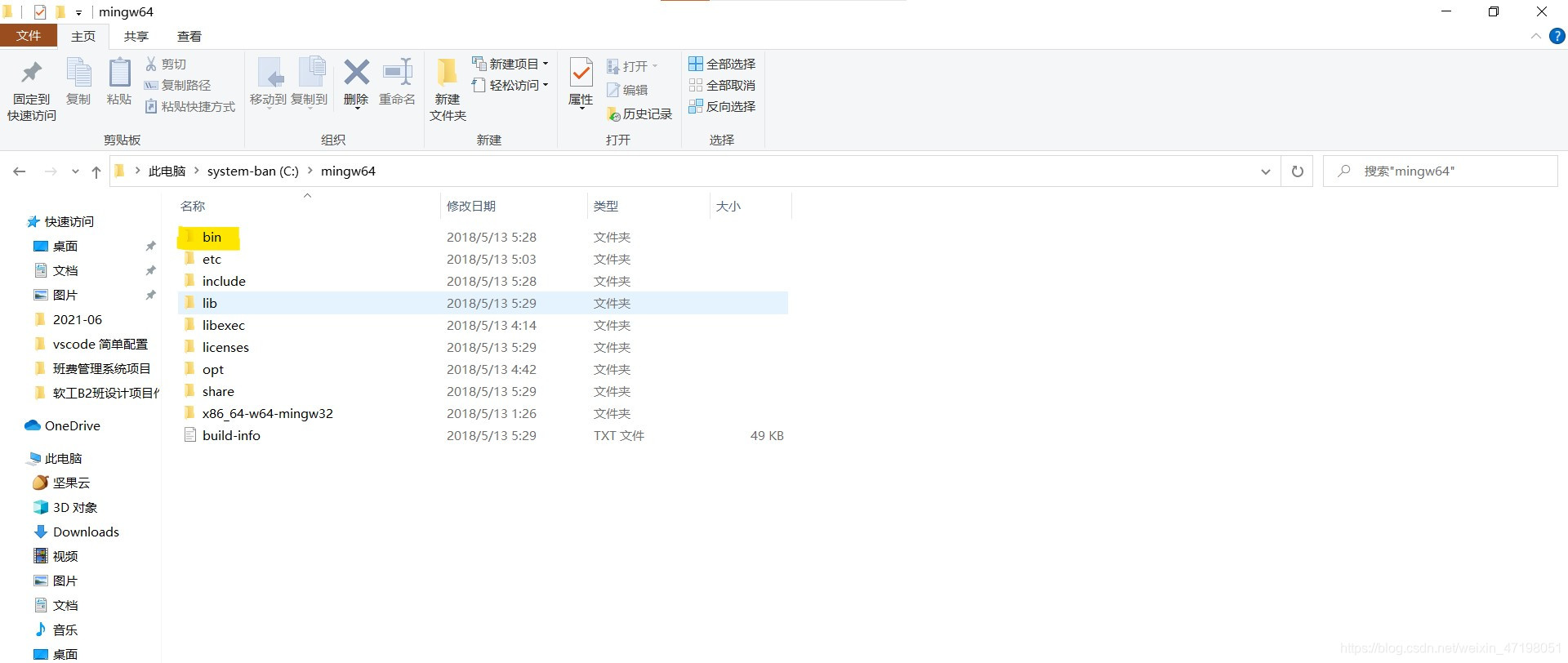Click This PC in the address breadcrumb
Screen dimensions: 1568x663
(x=167, y=171)
